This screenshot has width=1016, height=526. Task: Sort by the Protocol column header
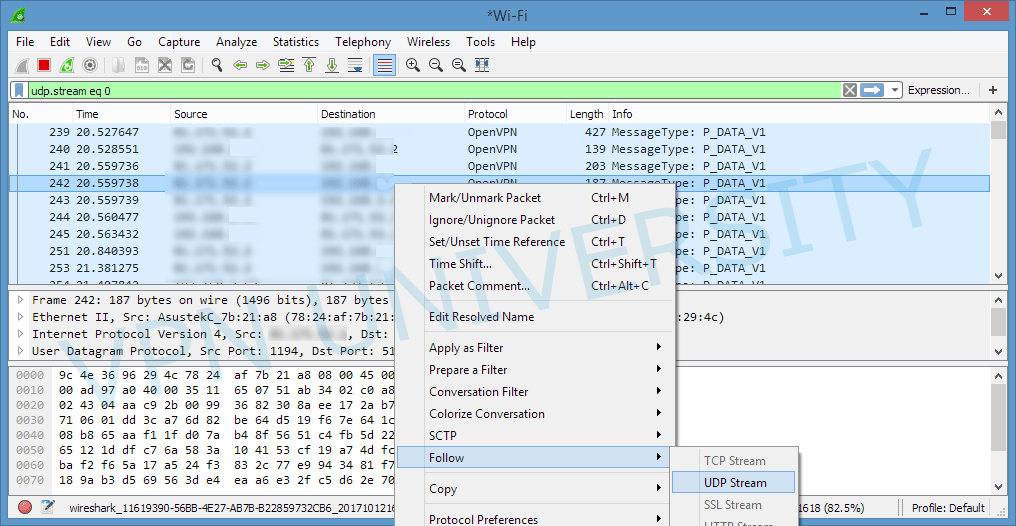(516, 114)
